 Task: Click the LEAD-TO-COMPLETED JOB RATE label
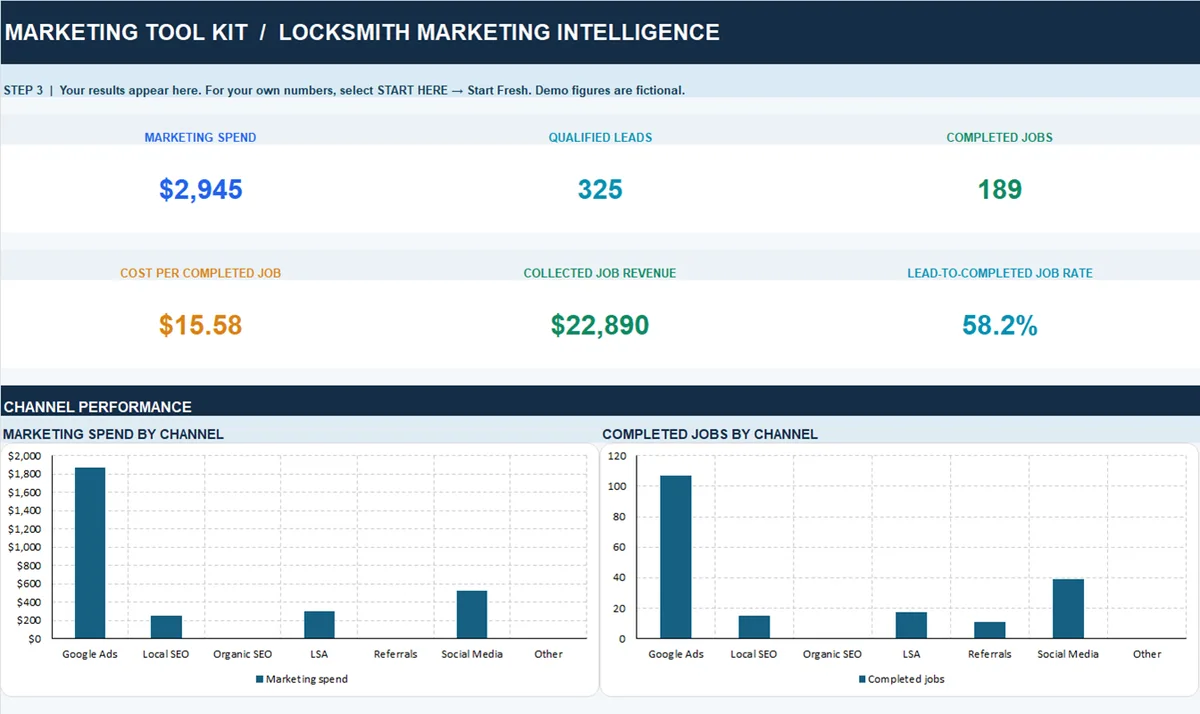[1000, 273]
